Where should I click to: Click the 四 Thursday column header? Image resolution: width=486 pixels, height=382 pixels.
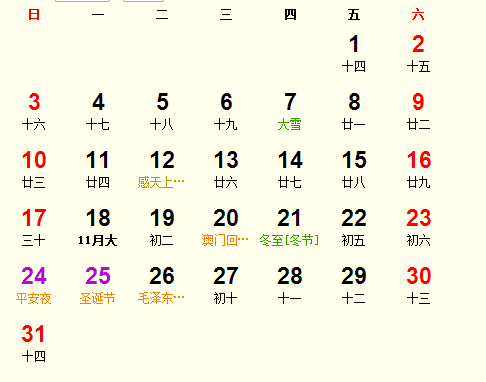point(290,15)
